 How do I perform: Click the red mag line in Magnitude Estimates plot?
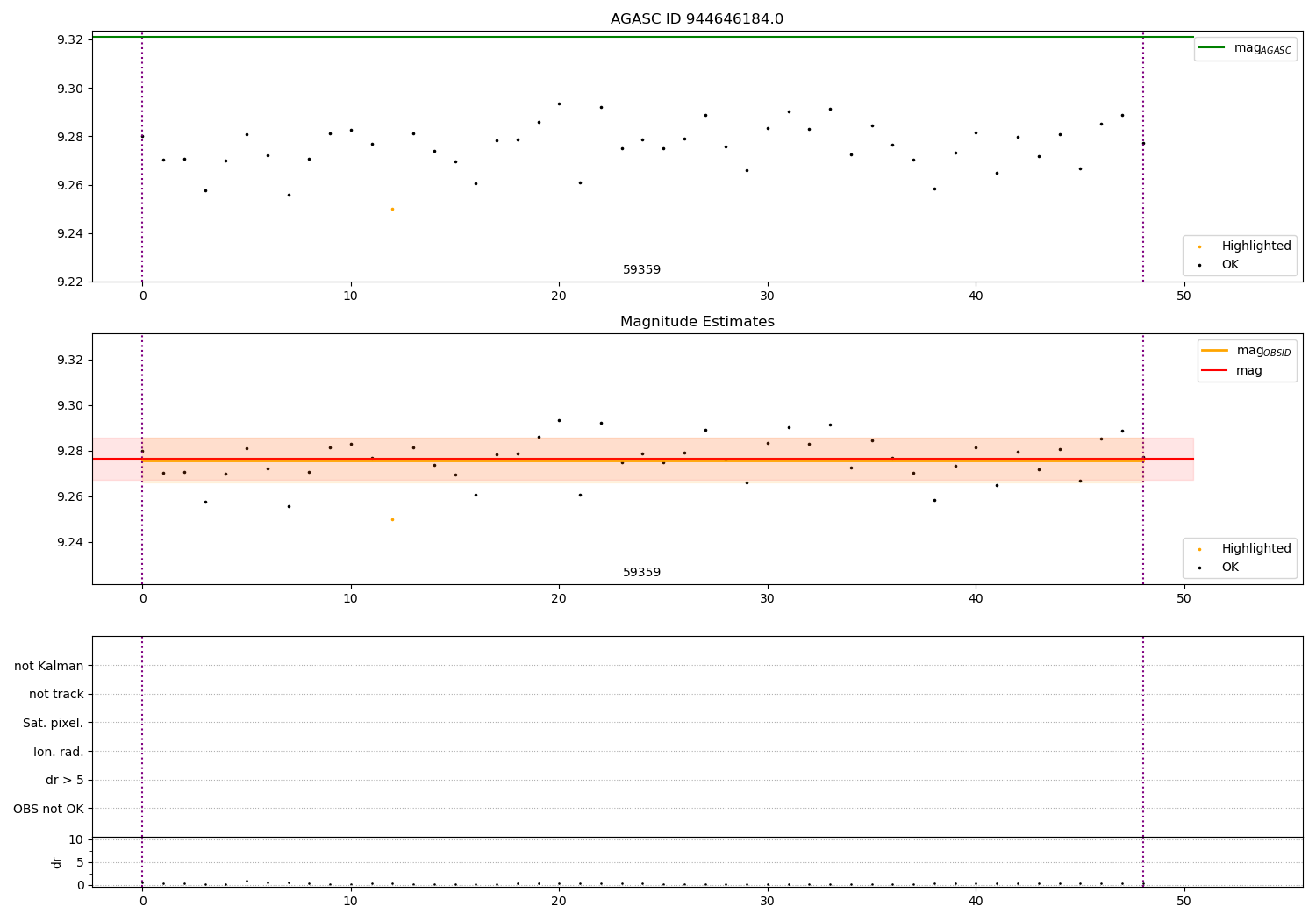(643, 459)
